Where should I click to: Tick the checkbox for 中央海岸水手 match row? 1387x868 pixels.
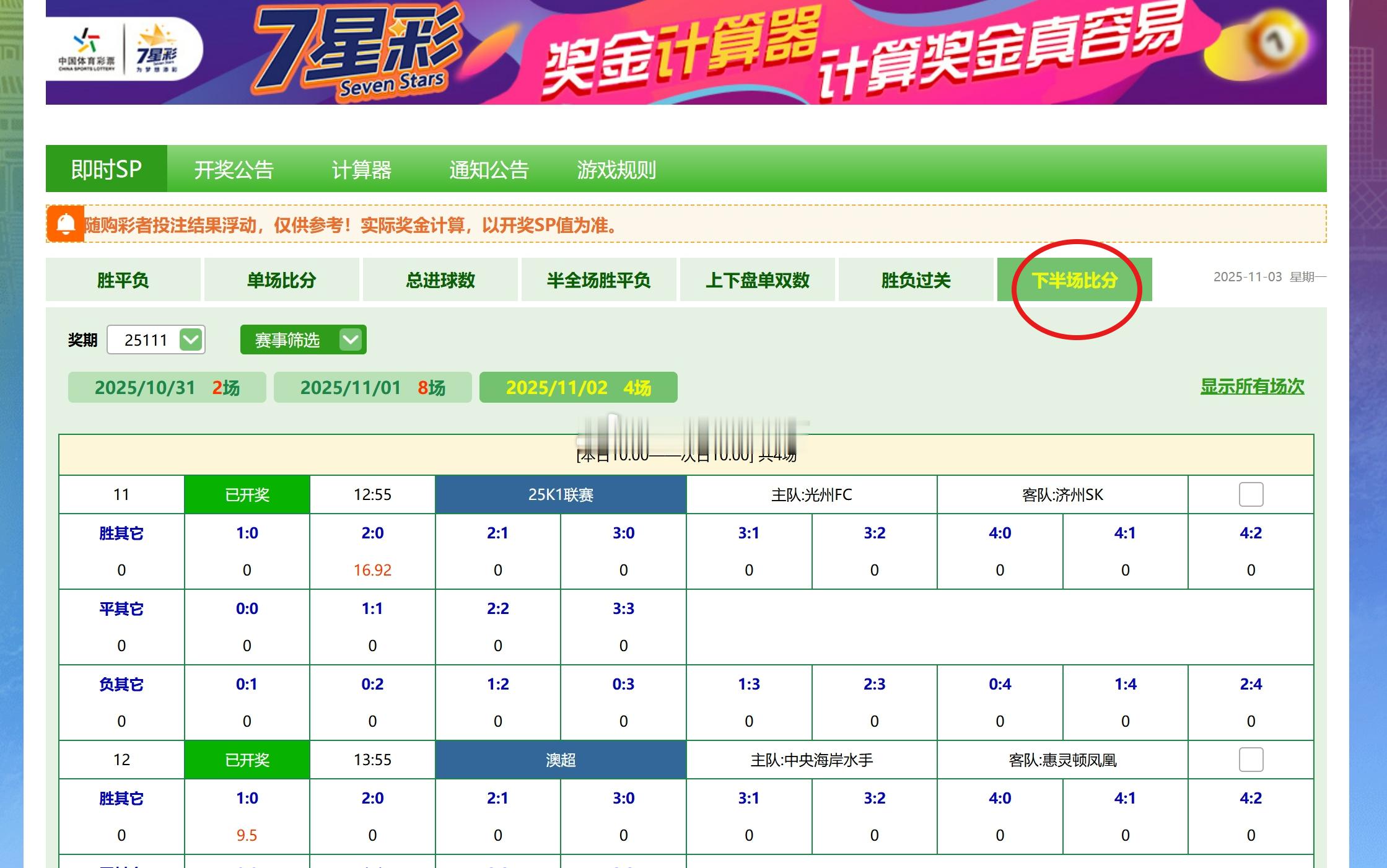pyautogui.click(x=1251, y=760)
